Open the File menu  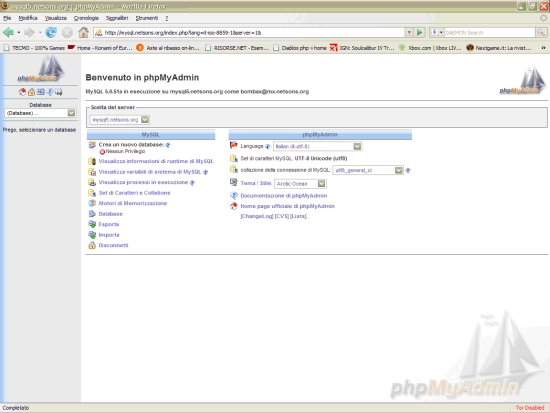pos(7,18)
